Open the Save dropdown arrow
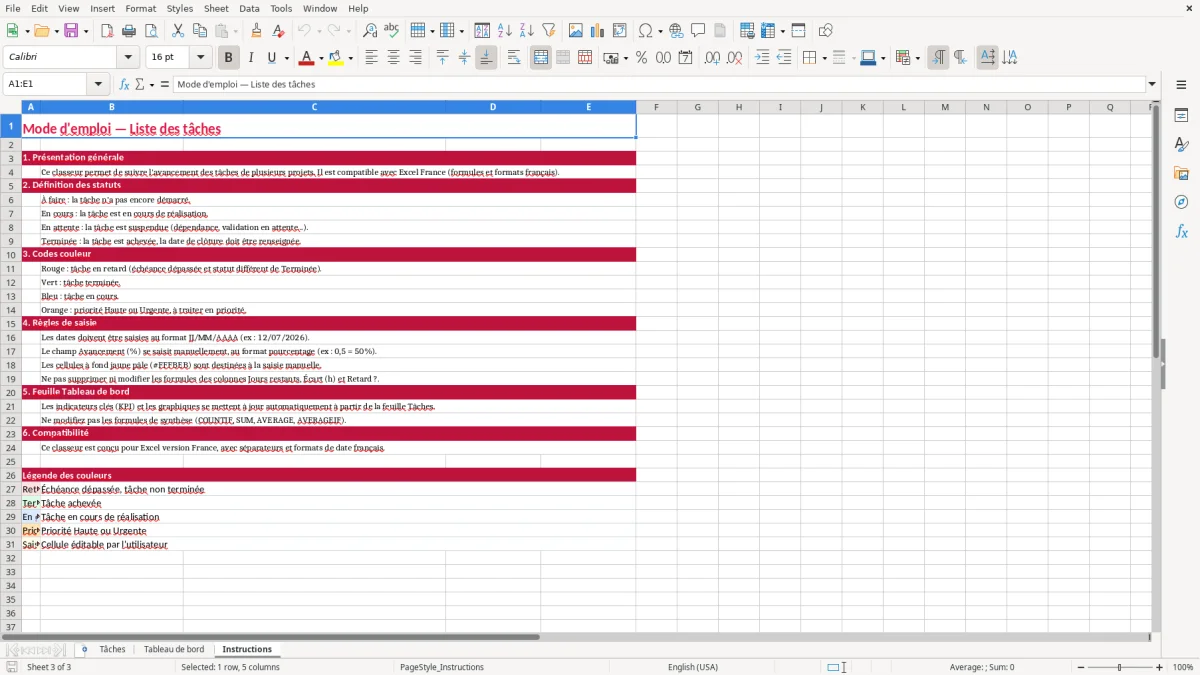Viewport: 1200px width, 675px height. [x=85, y=31]
